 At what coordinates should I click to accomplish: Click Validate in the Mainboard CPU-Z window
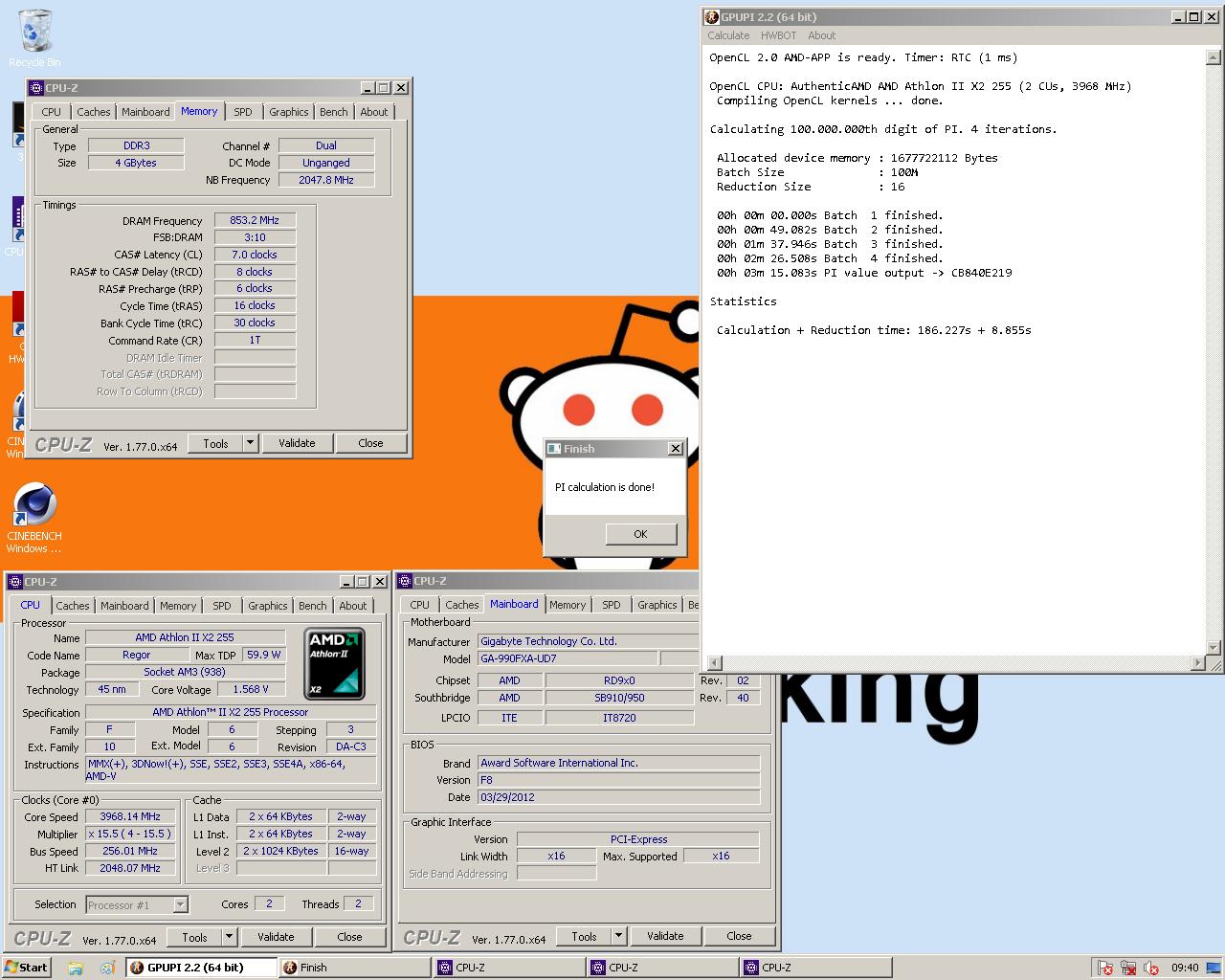pos(665,936)
